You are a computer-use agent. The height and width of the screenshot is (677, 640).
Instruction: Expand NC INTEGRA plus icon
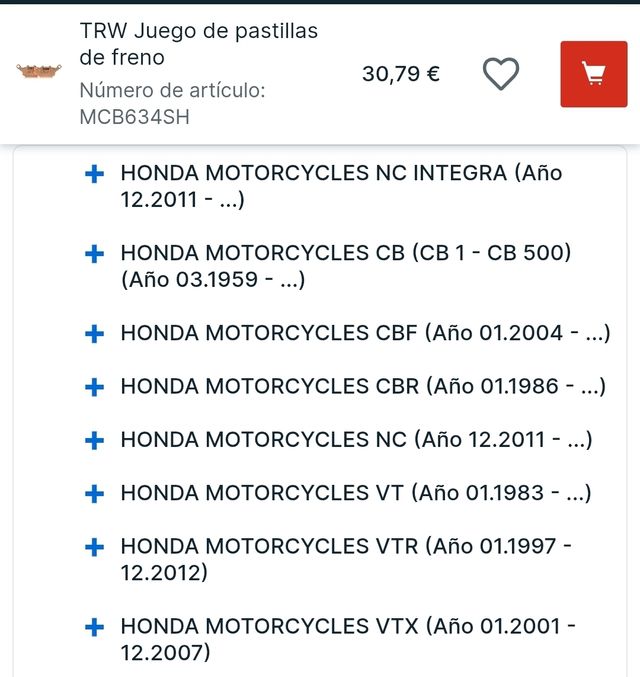tap(95, 174)
